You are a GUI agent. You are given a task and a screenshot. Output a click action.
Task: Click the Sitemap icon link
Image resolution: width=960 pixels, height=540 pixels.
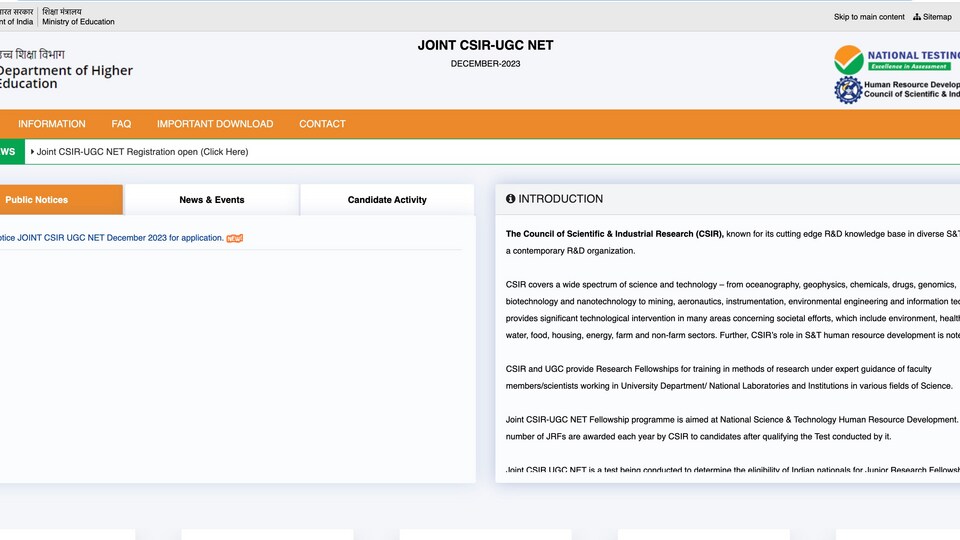click(x=932, y=17)
